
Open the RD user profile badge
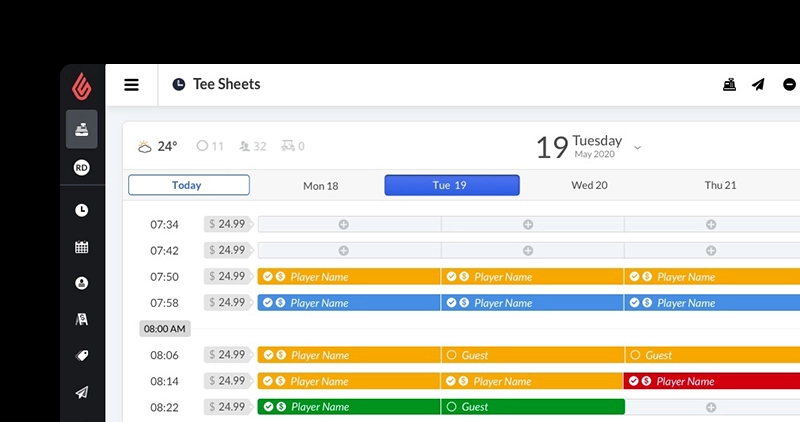(82, 167)
